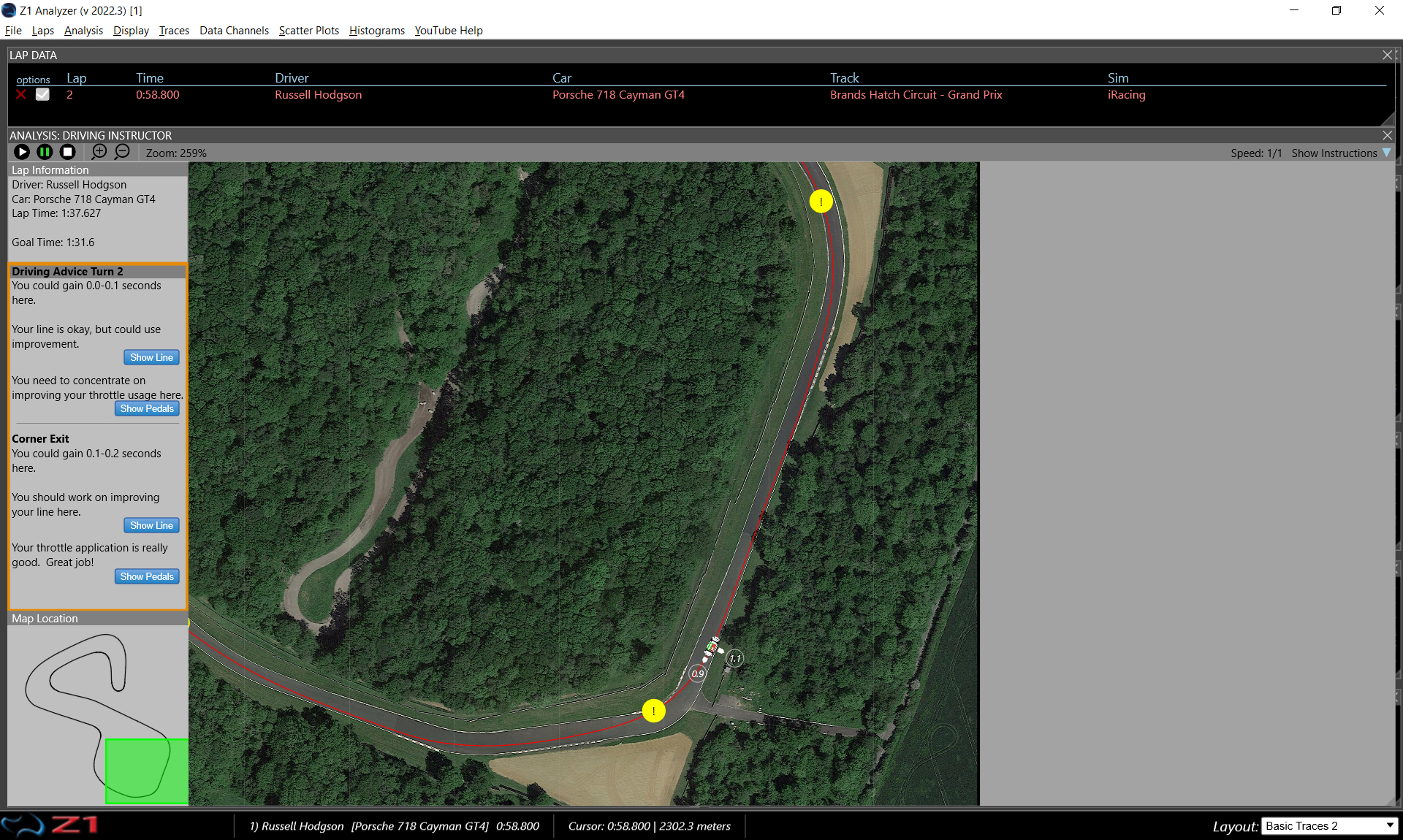Open the Data Channels menu
The height and width of the screenshot is (840, 1403).
(x=234, y=31)
